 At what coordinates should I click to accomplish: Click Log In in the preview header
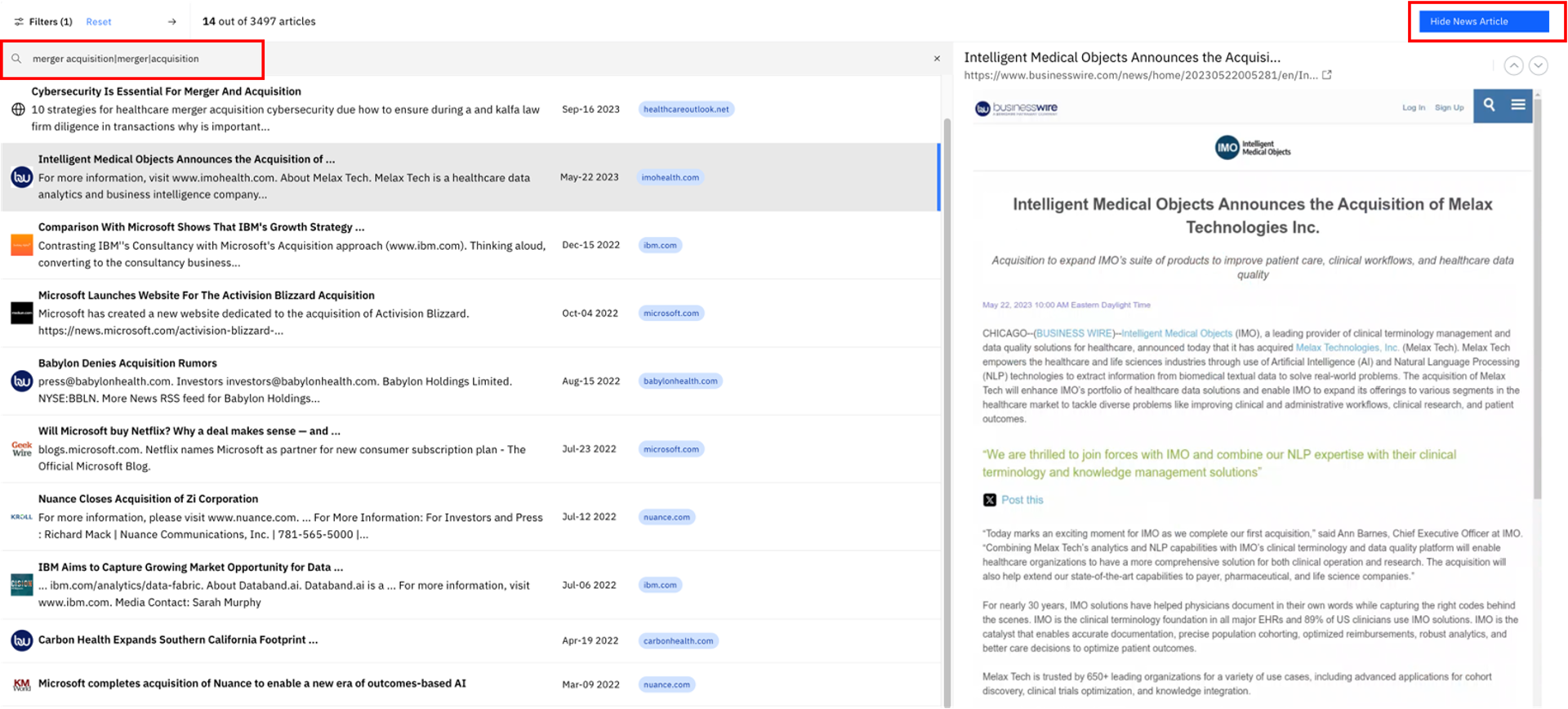1413,108
